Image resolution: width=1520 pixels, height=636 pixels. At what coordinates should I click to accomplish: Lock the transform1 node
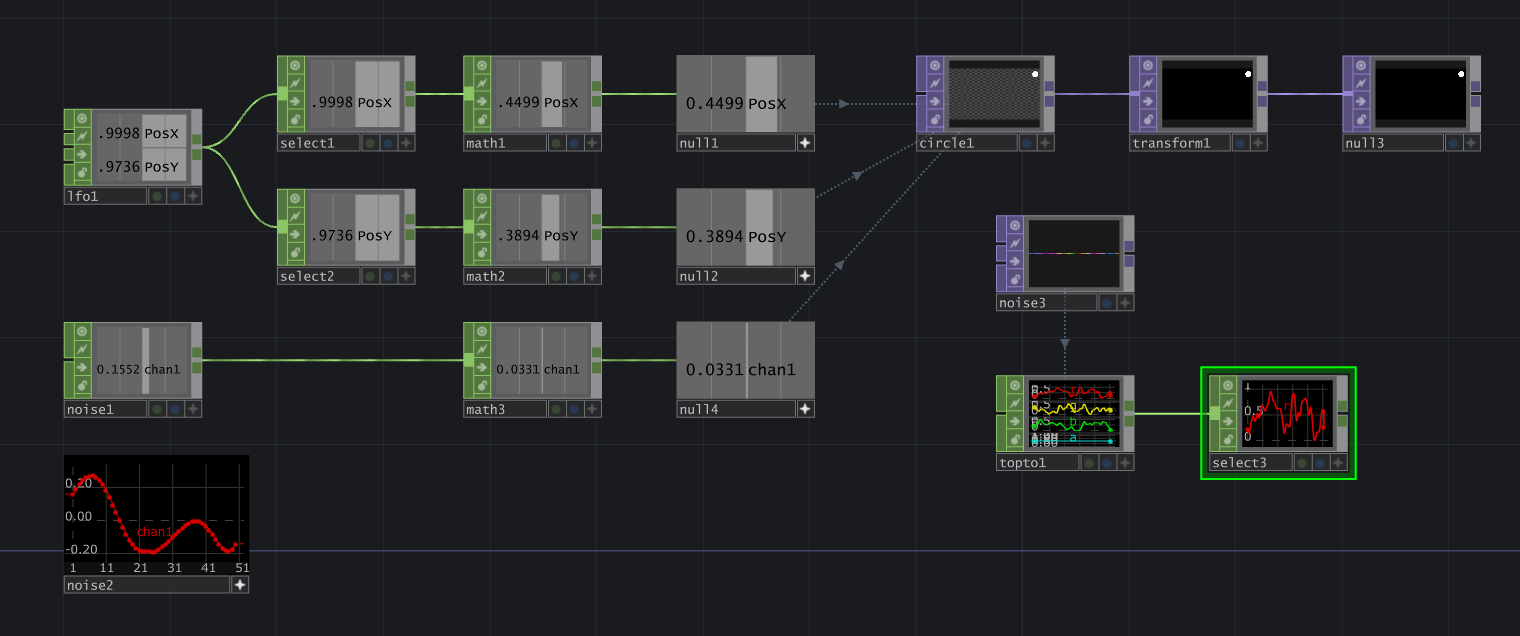pyautogui.click(x=1147, y=120)
